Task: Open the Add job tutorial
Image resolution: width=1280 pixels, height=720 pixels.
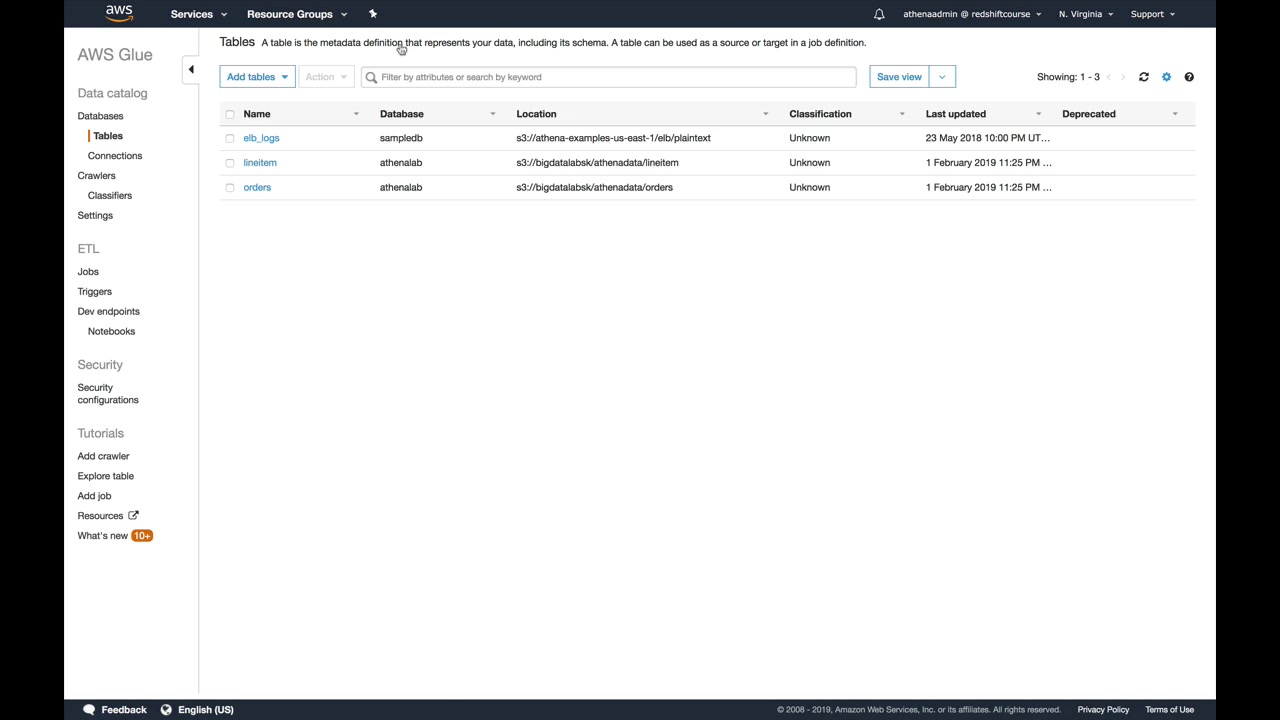Action: pyautogui.click(x=94, y=496)
